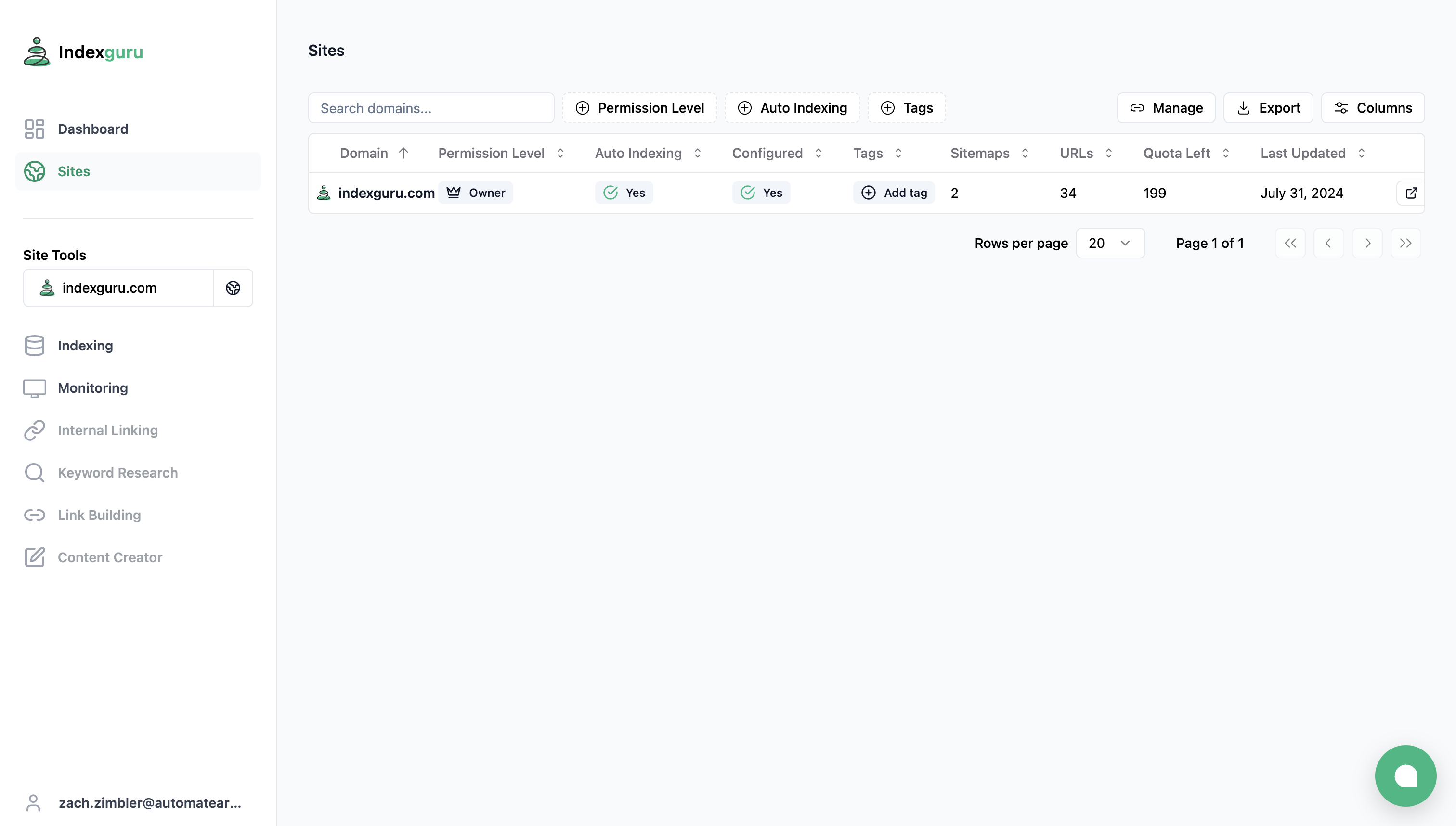Open the Monitoring tool
This screenshot has width=1456, height=826.
[x=138, y=388]
